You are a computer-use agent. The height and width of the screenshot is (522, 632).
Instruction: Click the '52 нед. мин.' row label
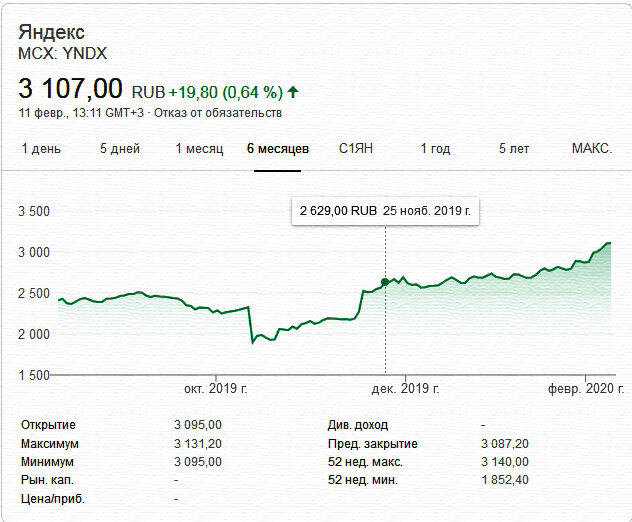point(363,480)
